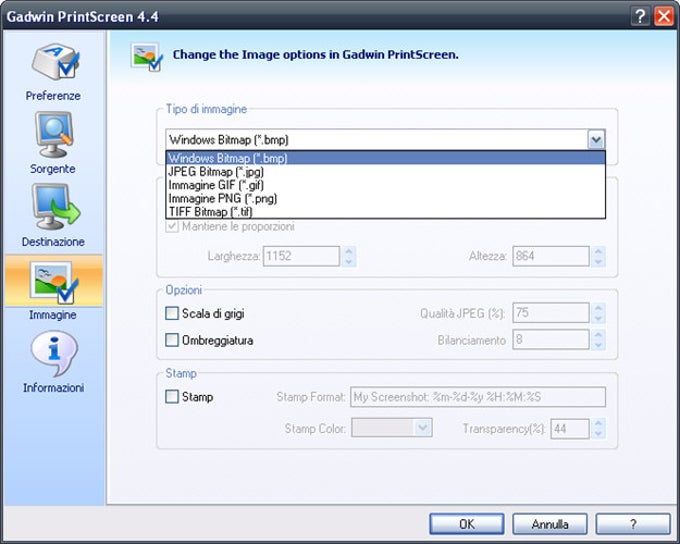
Task: Enable the Scala di grigi checkbox
Action: point(172,313)
